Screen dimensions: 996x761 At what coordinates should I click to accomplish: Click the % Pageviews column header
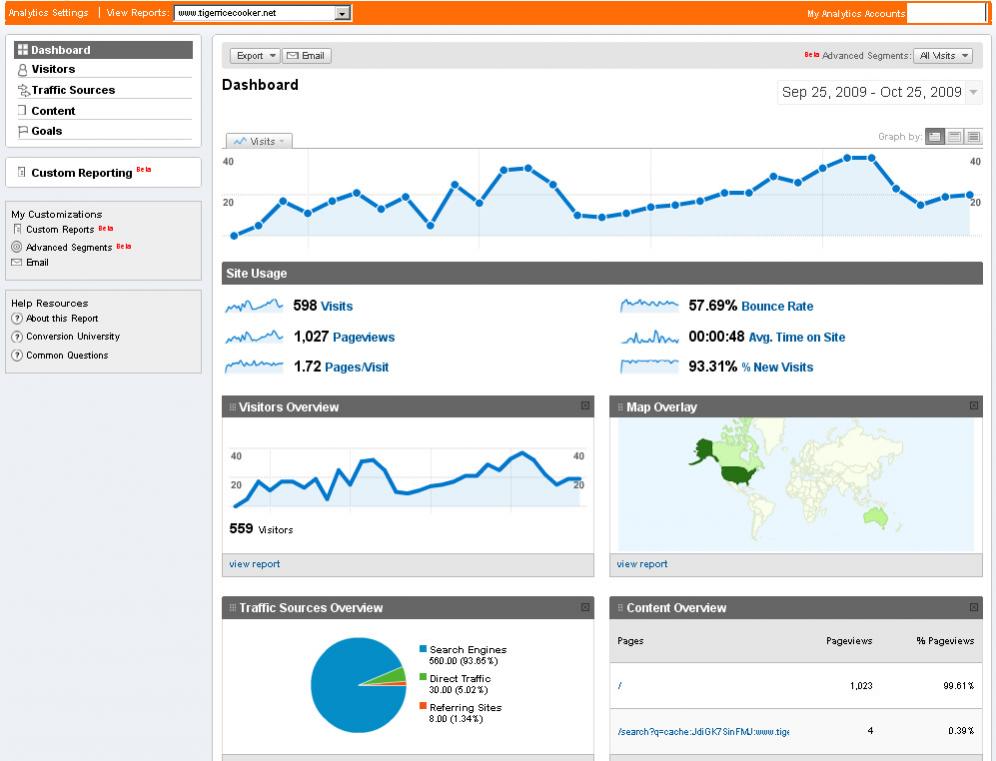coord(945,641)
